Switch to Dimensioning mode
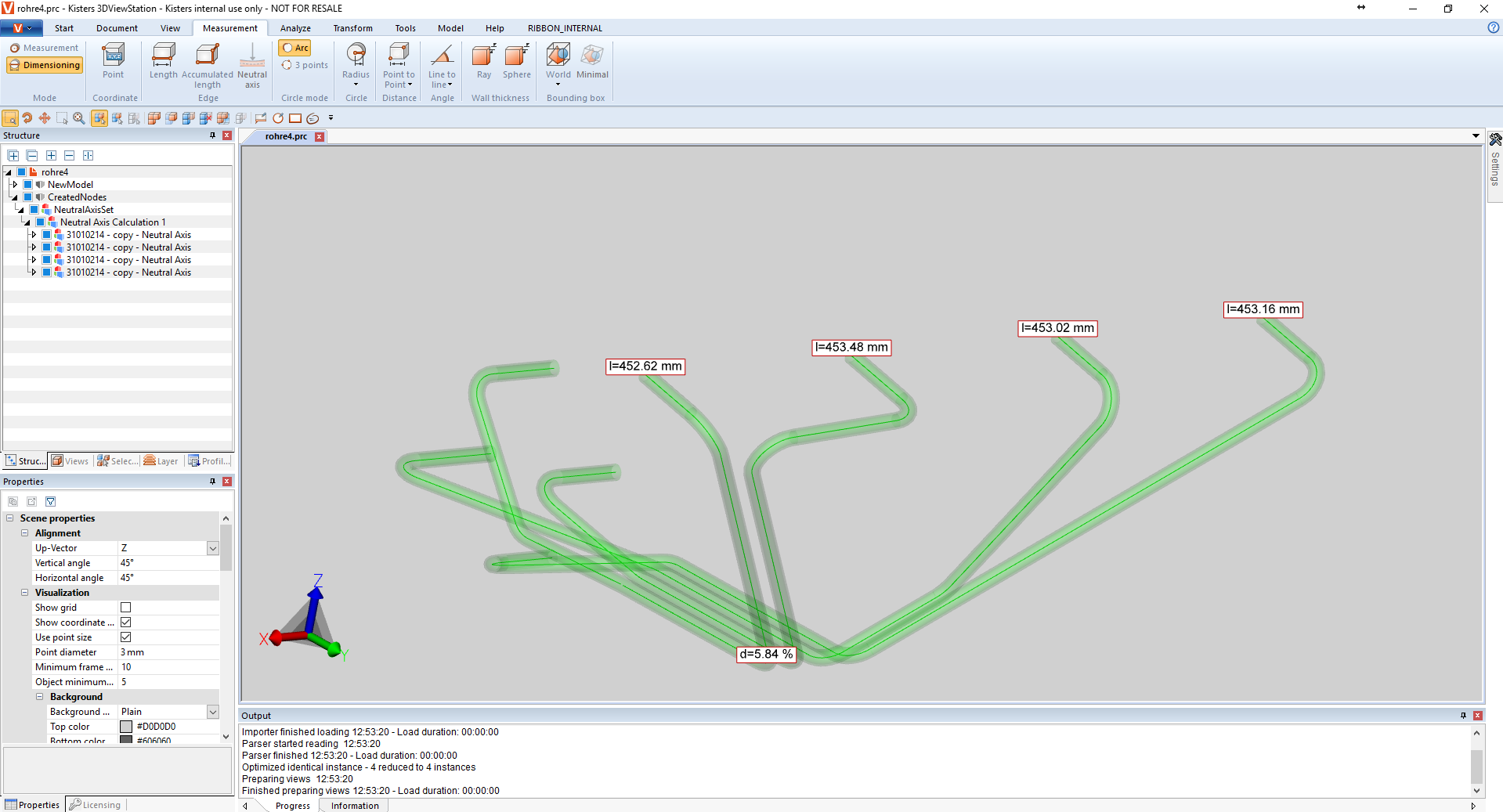Viewport: 1503px width, 812px height. [45, 65]
